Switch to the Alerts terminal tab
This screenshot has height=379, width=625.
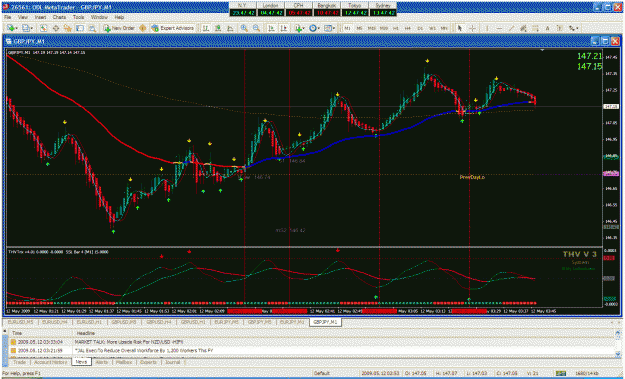click(102, 362)
